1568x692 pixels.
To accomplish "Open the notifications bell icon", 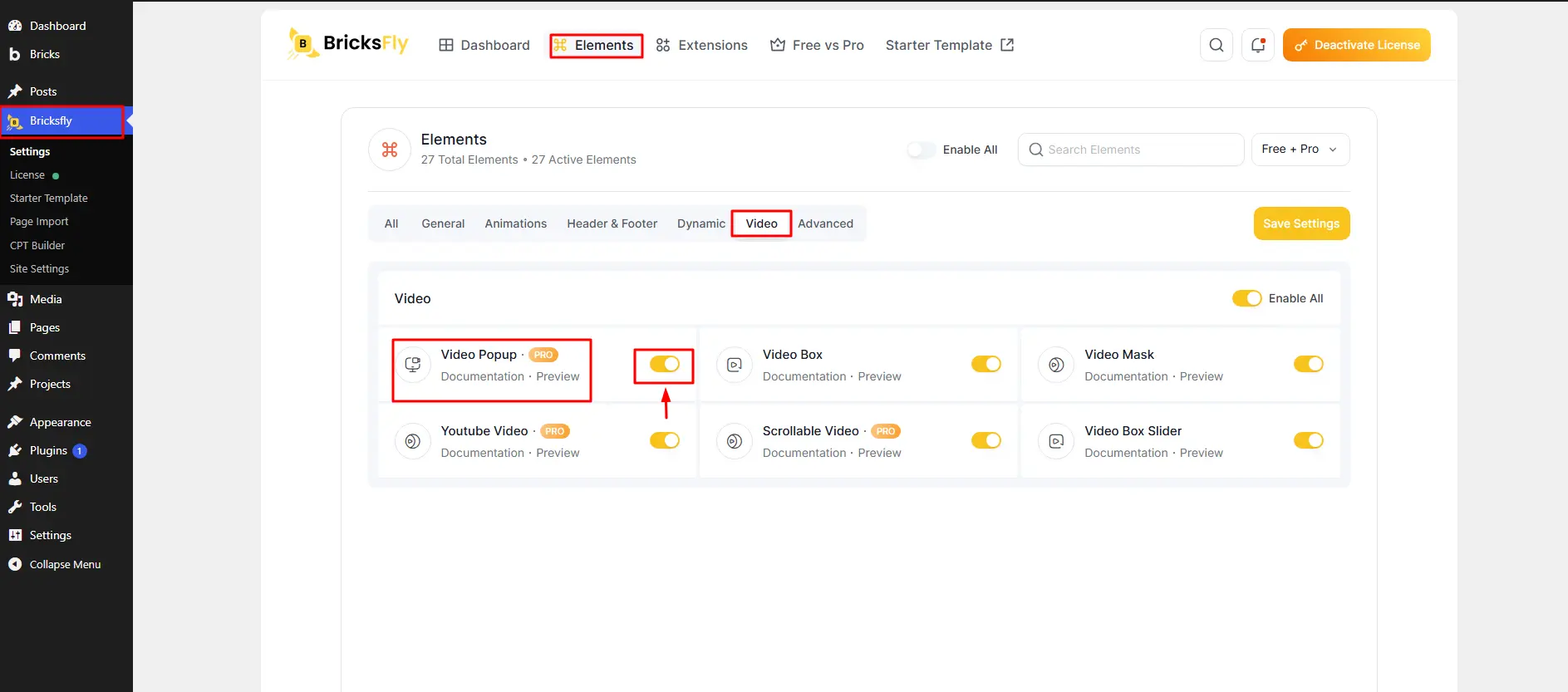I will click(x=1257, y=45).
